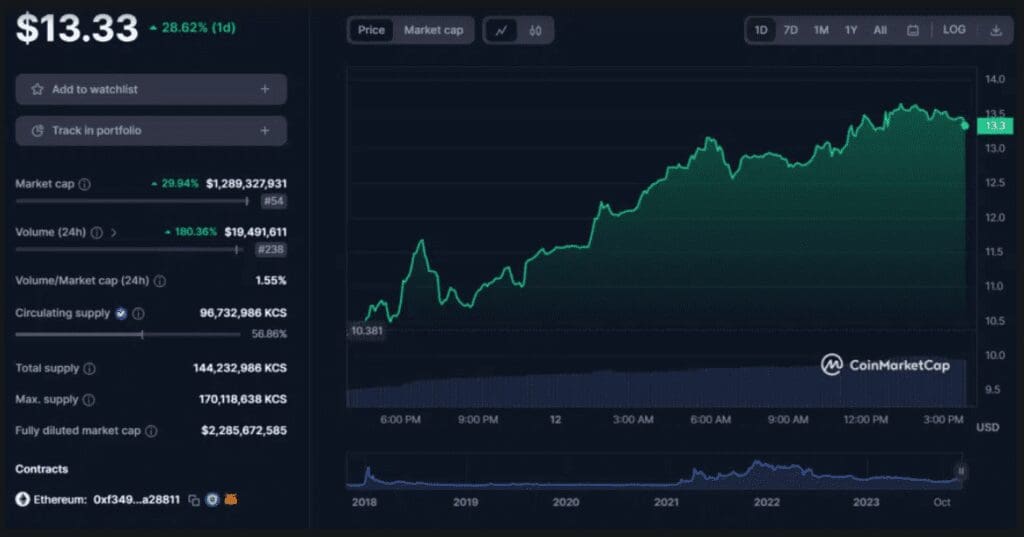The width and height of the screenshot is (1024, 537).
Task: Open Volume (24h) info icon
Action: tap(97, 233)
